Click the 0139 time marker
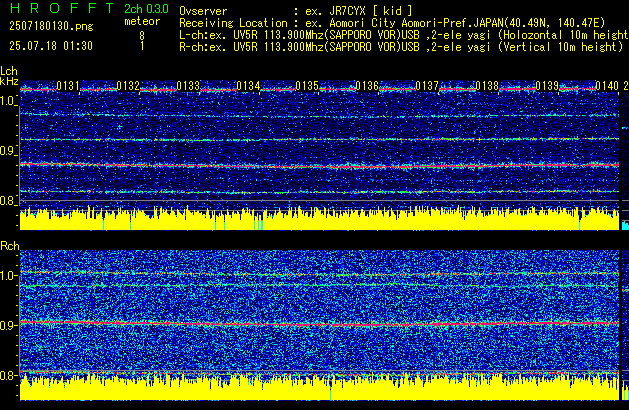Image resolution: width=629 pixels, height=410 pixels. [x=547, y=86]
